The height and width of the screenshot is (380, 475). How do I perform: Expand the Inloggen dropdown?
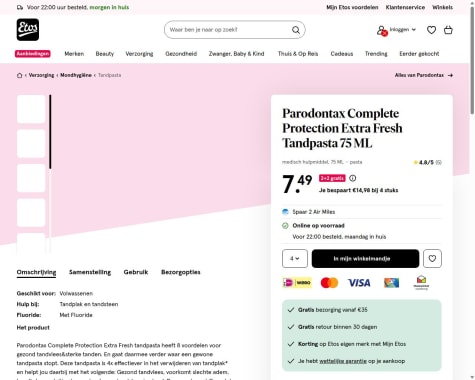(x=403, y=30)
